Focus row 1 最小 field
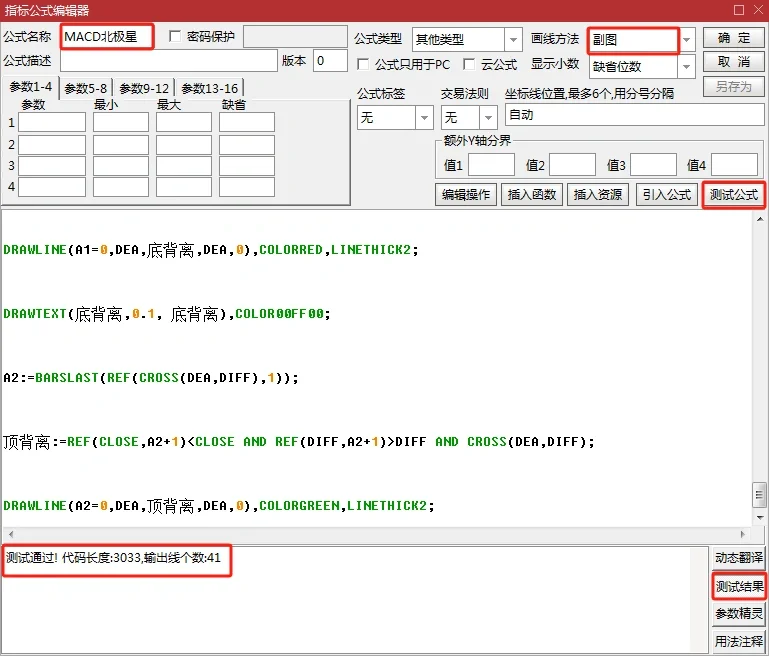Image resolution: width=769 pixels, height=656 pixels. point(121,122)
